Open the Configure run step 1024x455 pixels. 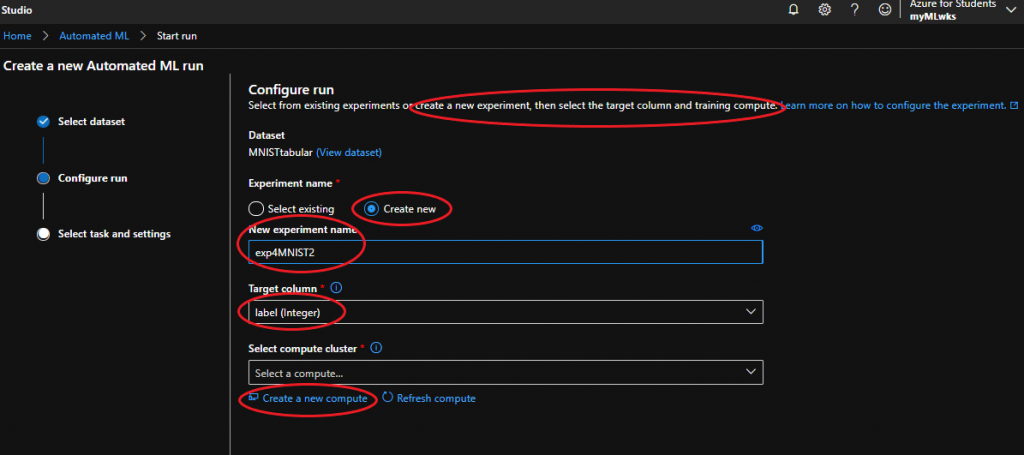click(93, 178)
